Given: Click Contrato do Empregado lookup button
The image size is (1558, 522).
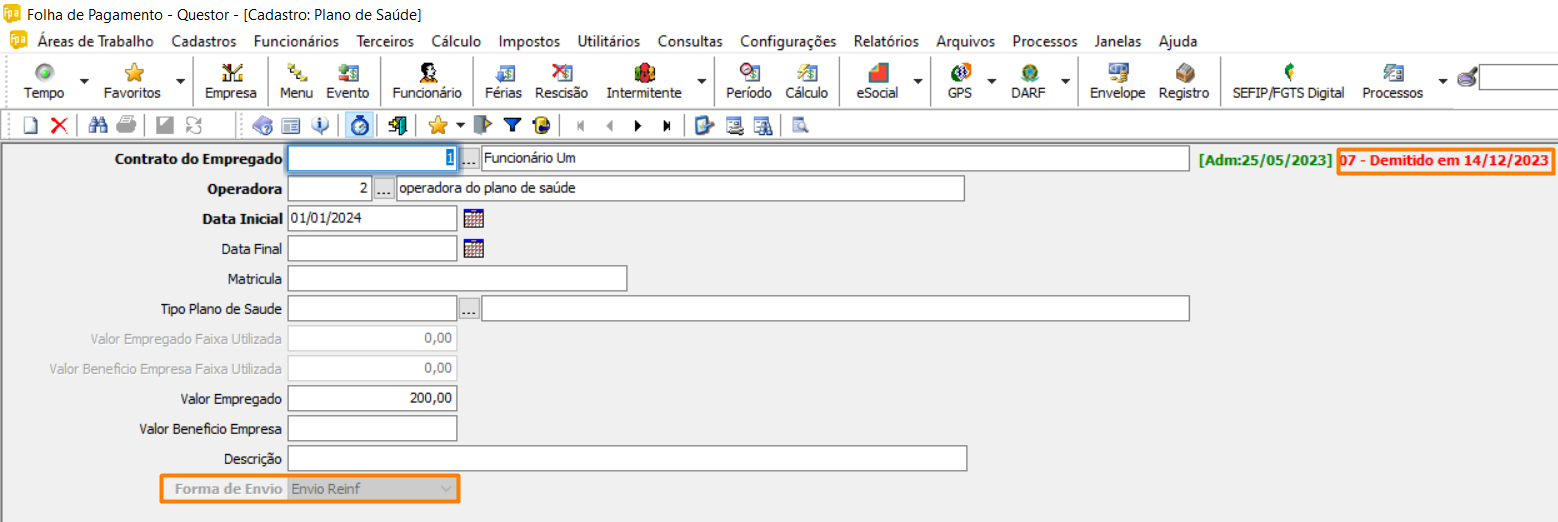Looking at the screenshot, I should pos(469,158).
